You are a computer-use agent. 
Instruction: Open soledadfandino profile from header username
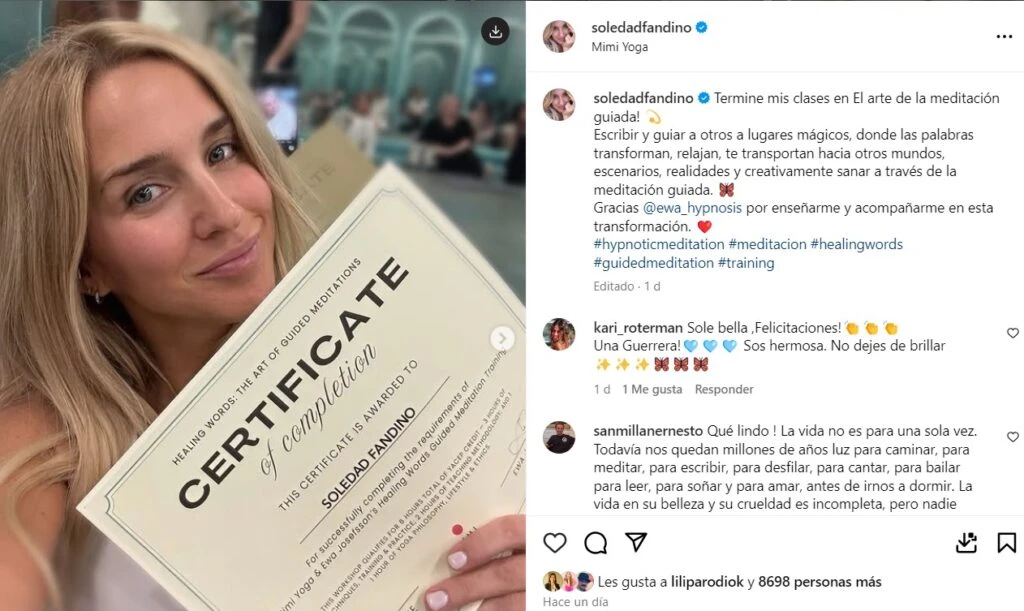[x=641, y=27]
